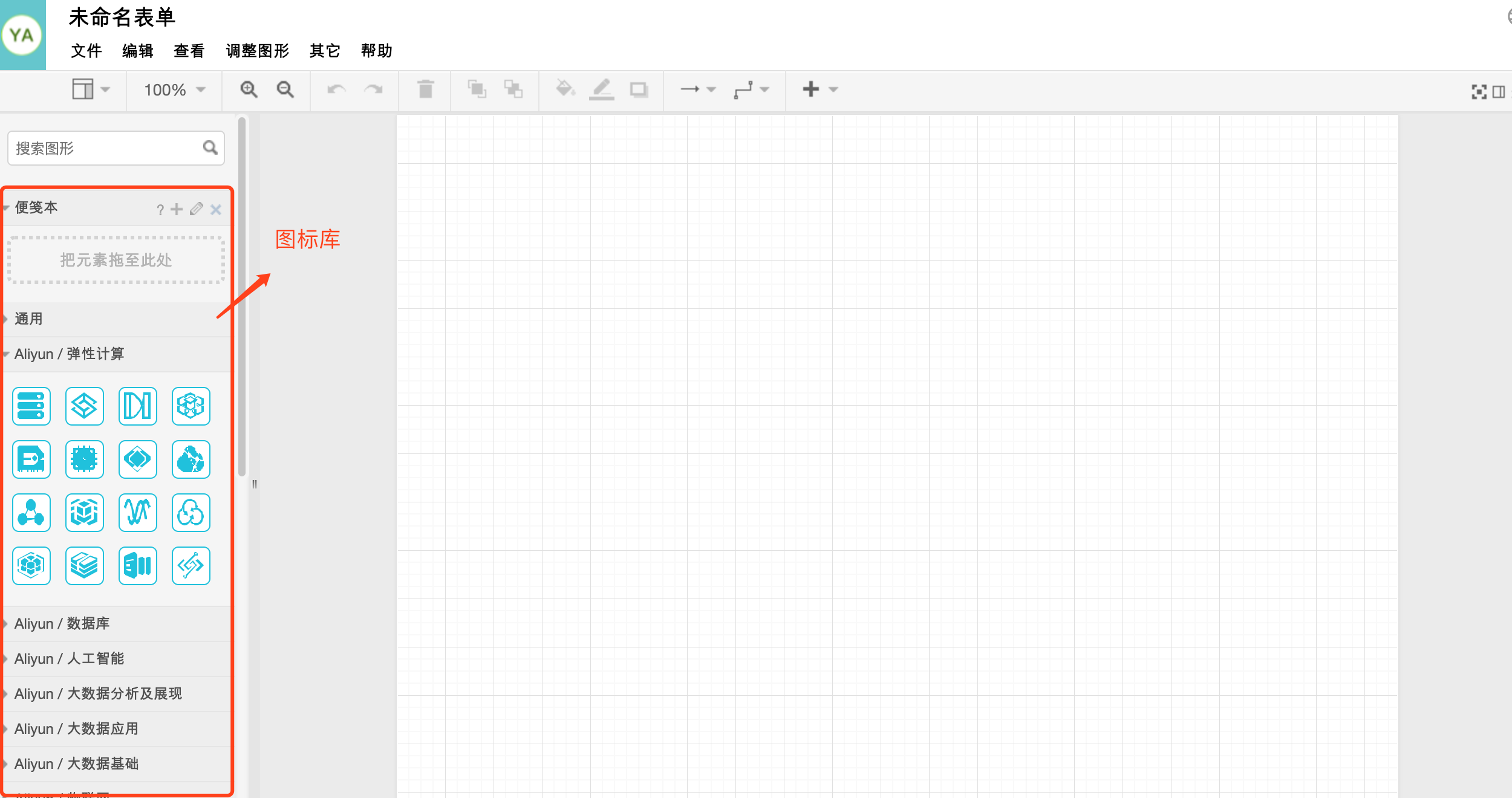Open the 文件 menu
The height and width of the screenshot is (798, 1512).
coord(86,51)
